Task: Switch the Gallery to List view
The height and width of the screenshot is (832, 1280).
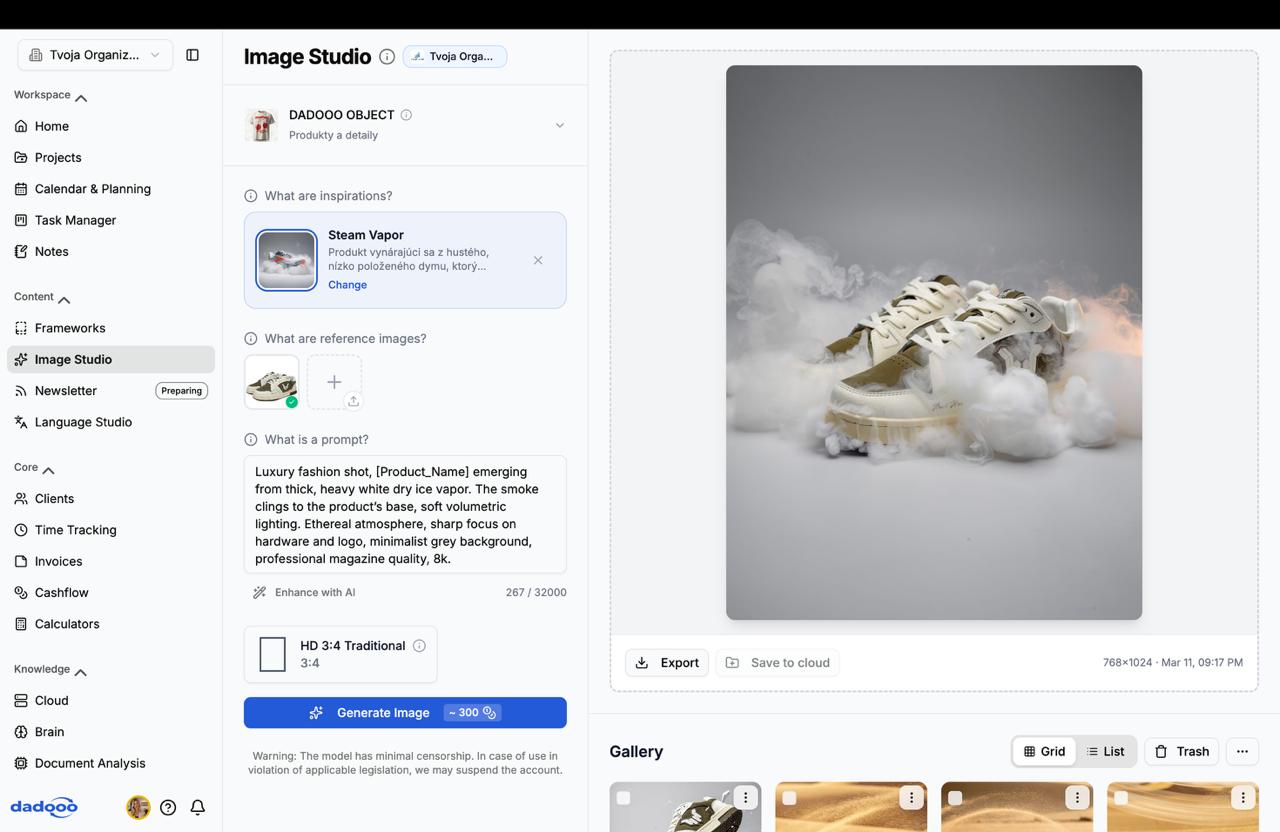Action: point(1106,751)
